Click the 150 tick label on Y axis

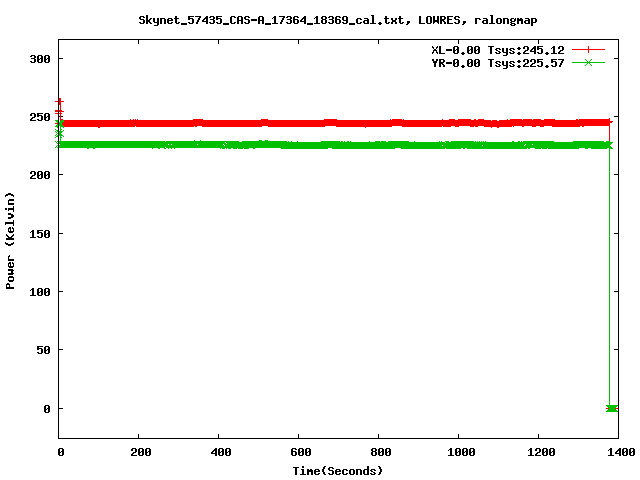tap(40, 234)
